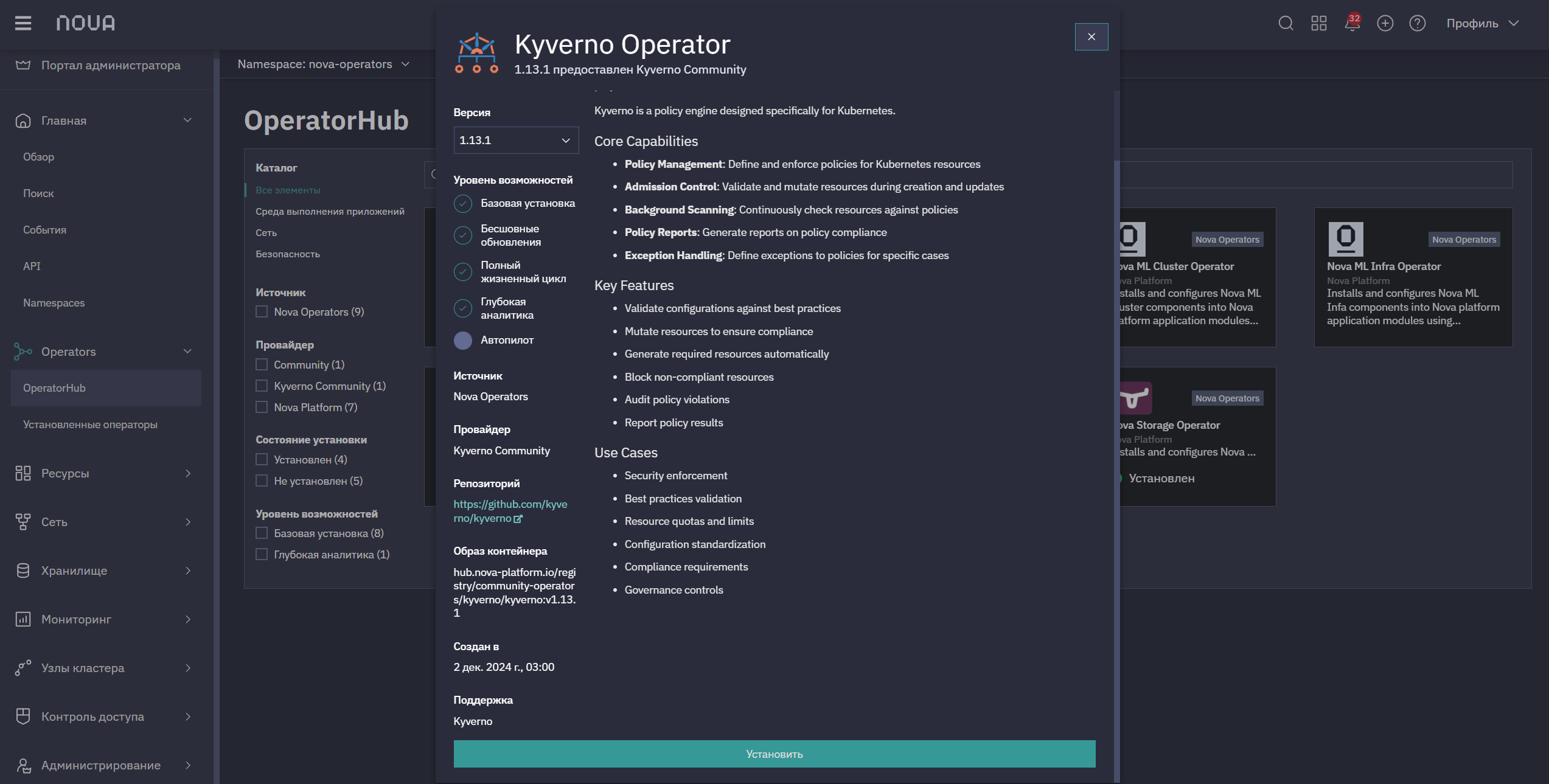Viewport: 1549px width, 784px height.
Task: Click the Хранилище database icon
Action: pyautogui.click(x=23, y=571)
